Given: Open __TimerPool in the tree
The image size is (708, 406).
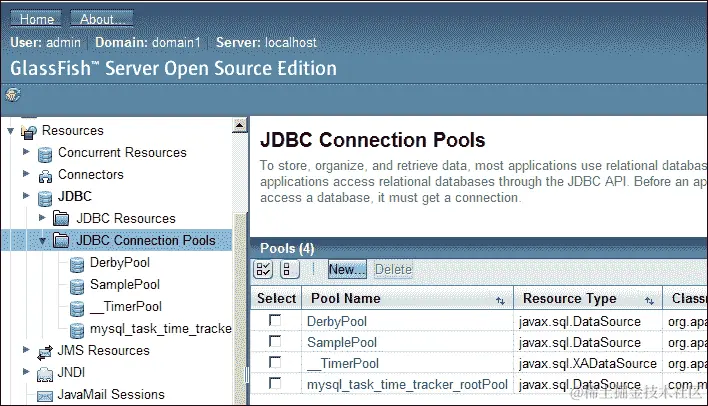Looking at the screenshot, I should pyautogui.click(x=126, y=307).
